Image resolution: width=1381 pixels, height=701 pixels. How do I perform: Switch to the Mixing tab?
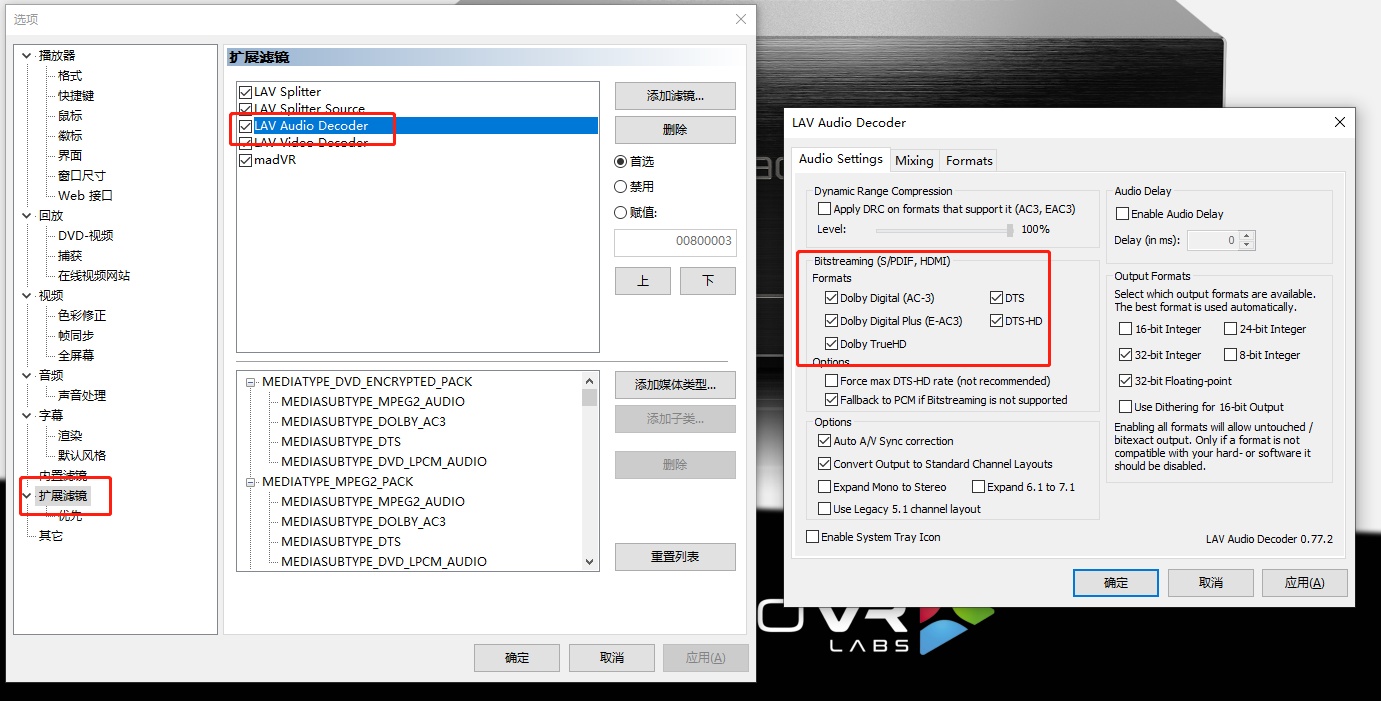[914, 161]
